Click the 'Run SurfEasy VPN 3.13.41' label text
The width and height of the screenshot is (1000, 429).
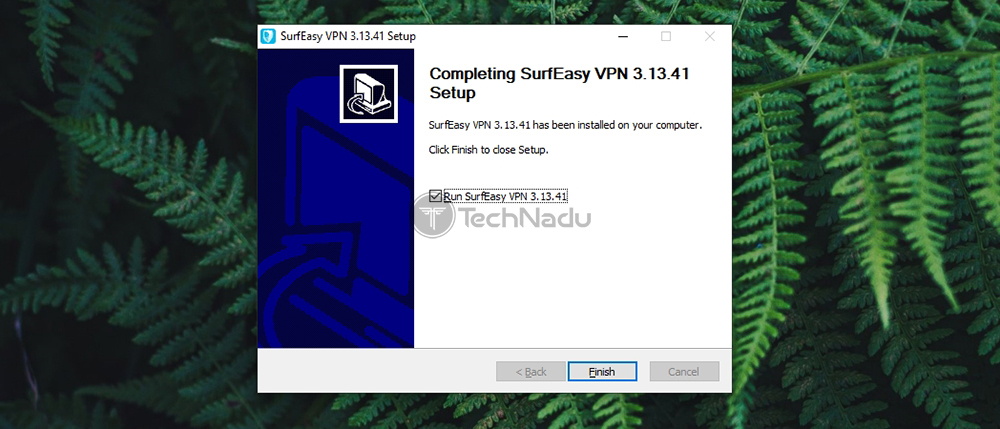[x=506, y=196]
